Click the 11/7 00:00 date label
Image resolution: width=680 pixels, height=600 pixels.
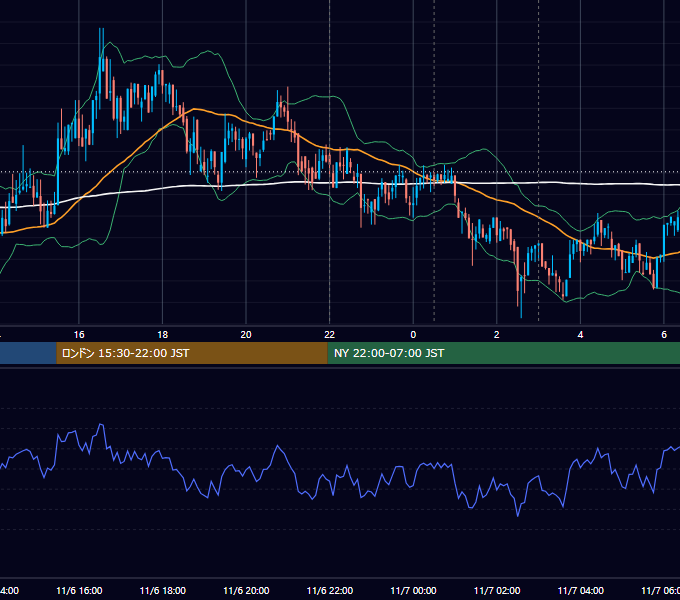413,590
